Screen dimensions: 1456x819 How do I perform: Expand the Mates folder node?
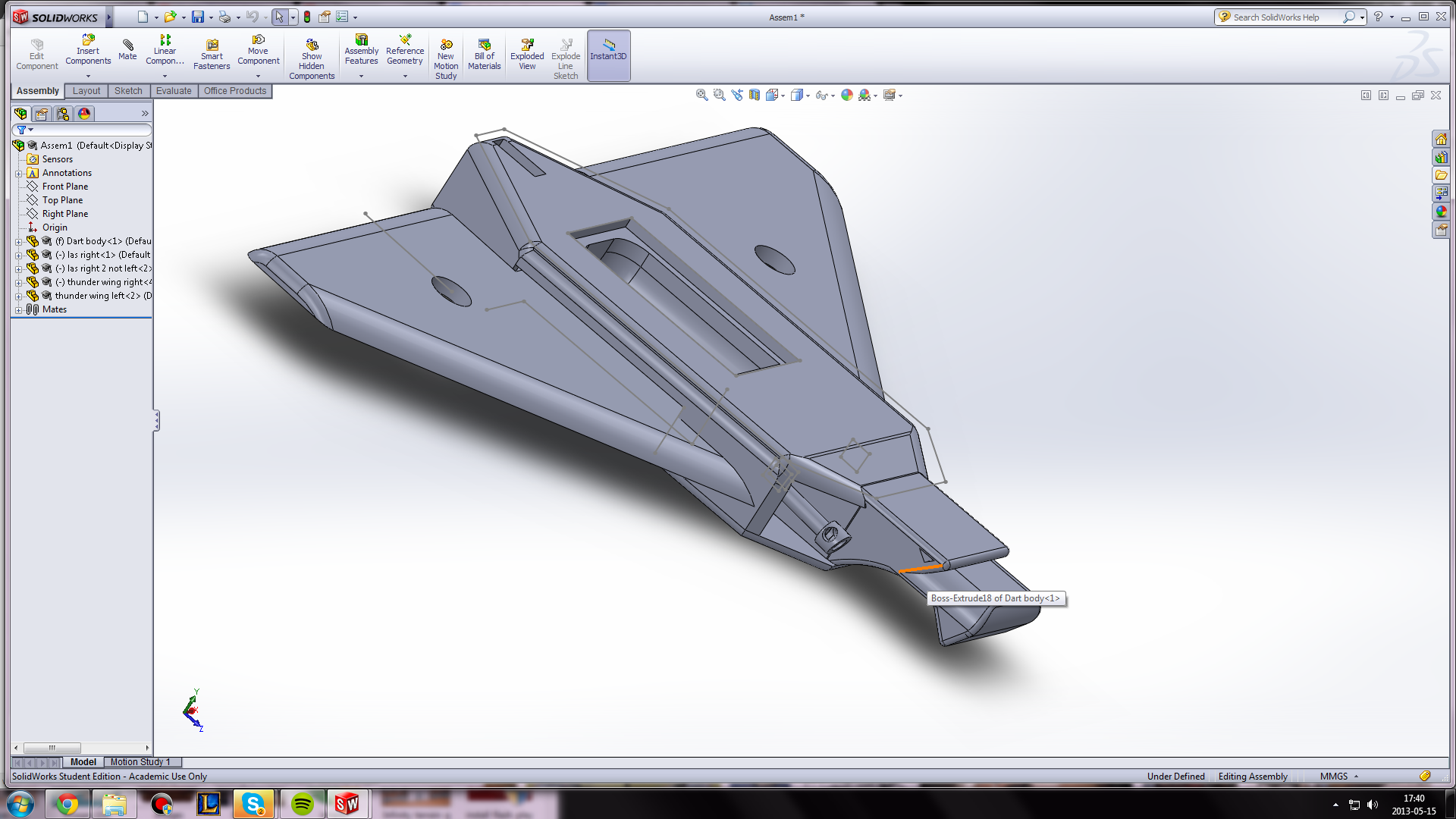coord(18,310)
